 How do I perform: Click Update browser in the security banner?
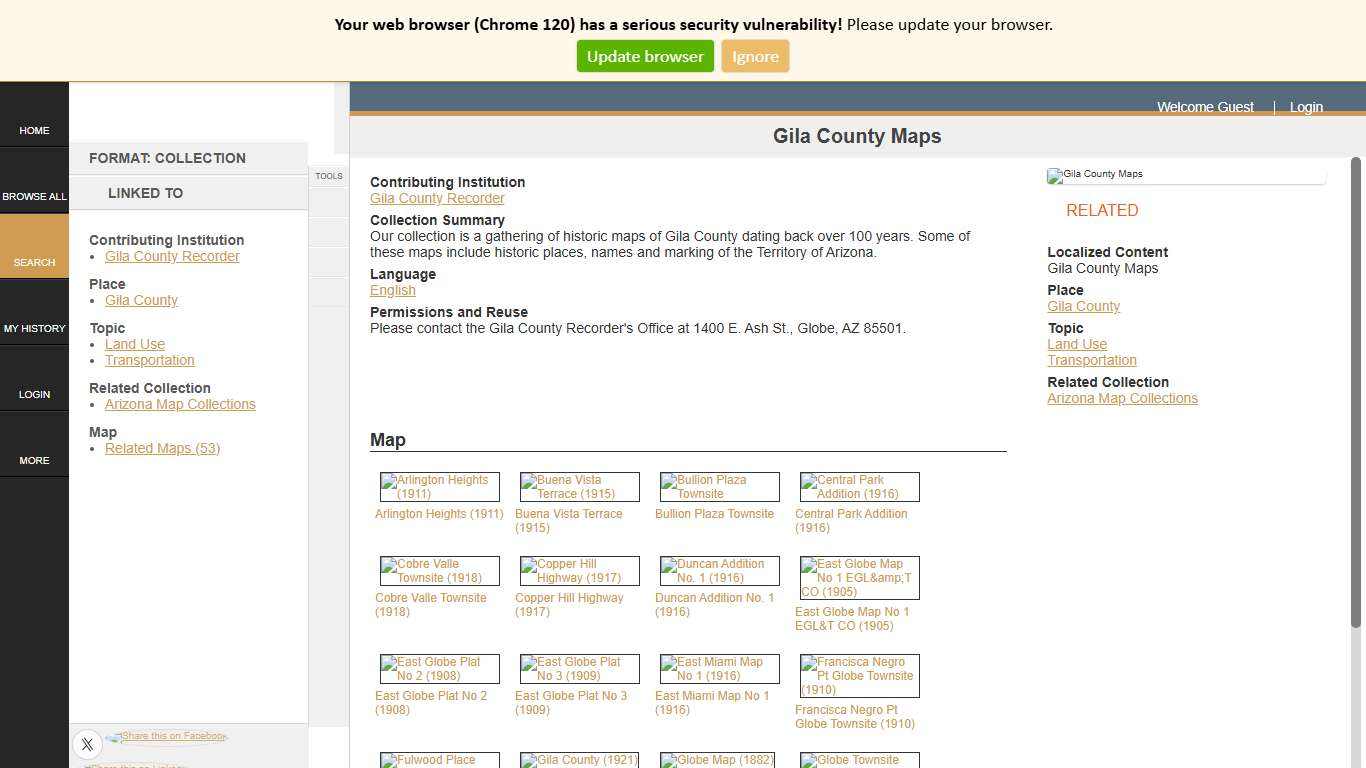click(644, 56)
